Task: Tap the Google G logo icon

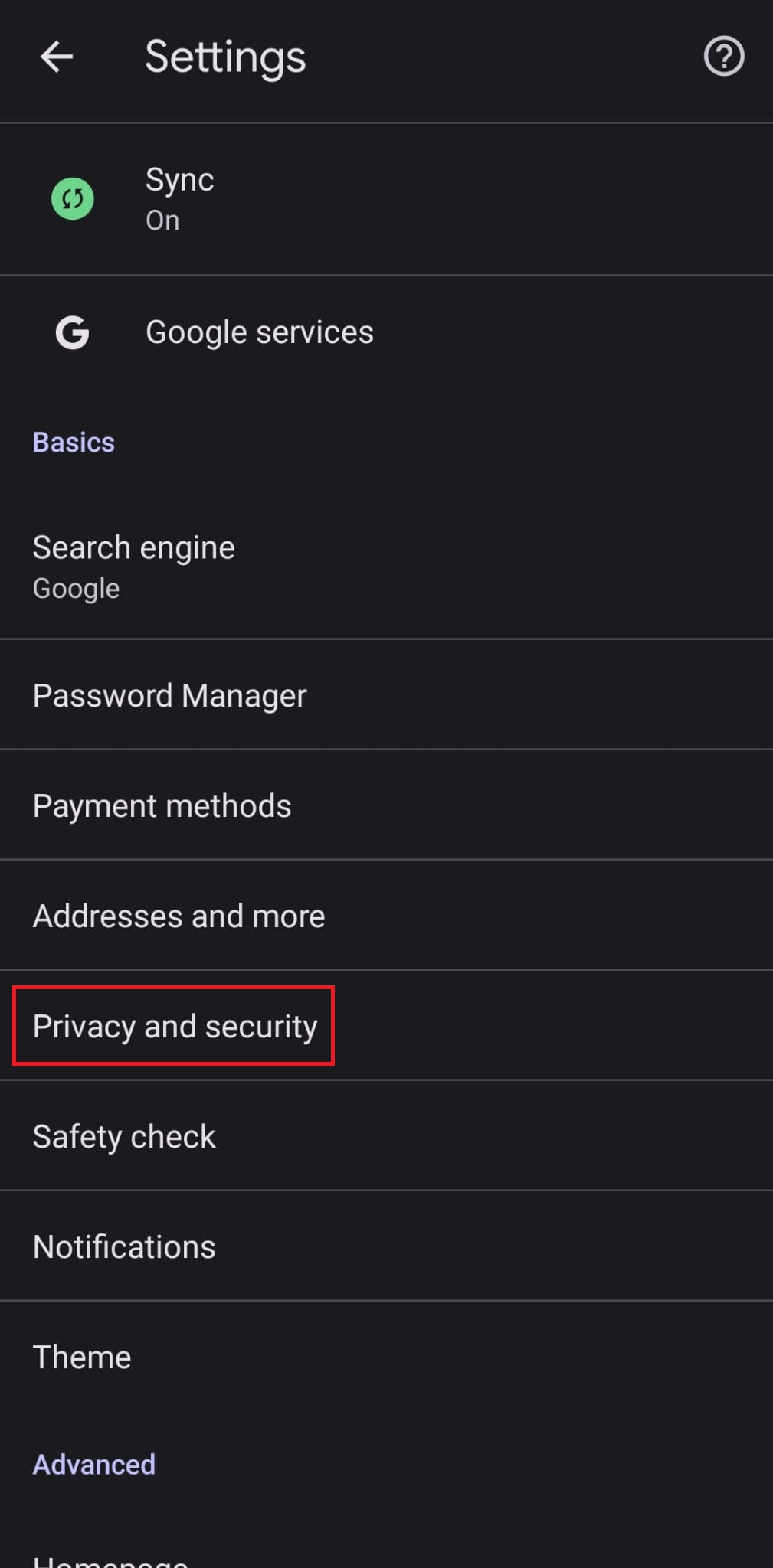Action: [73, 333]
